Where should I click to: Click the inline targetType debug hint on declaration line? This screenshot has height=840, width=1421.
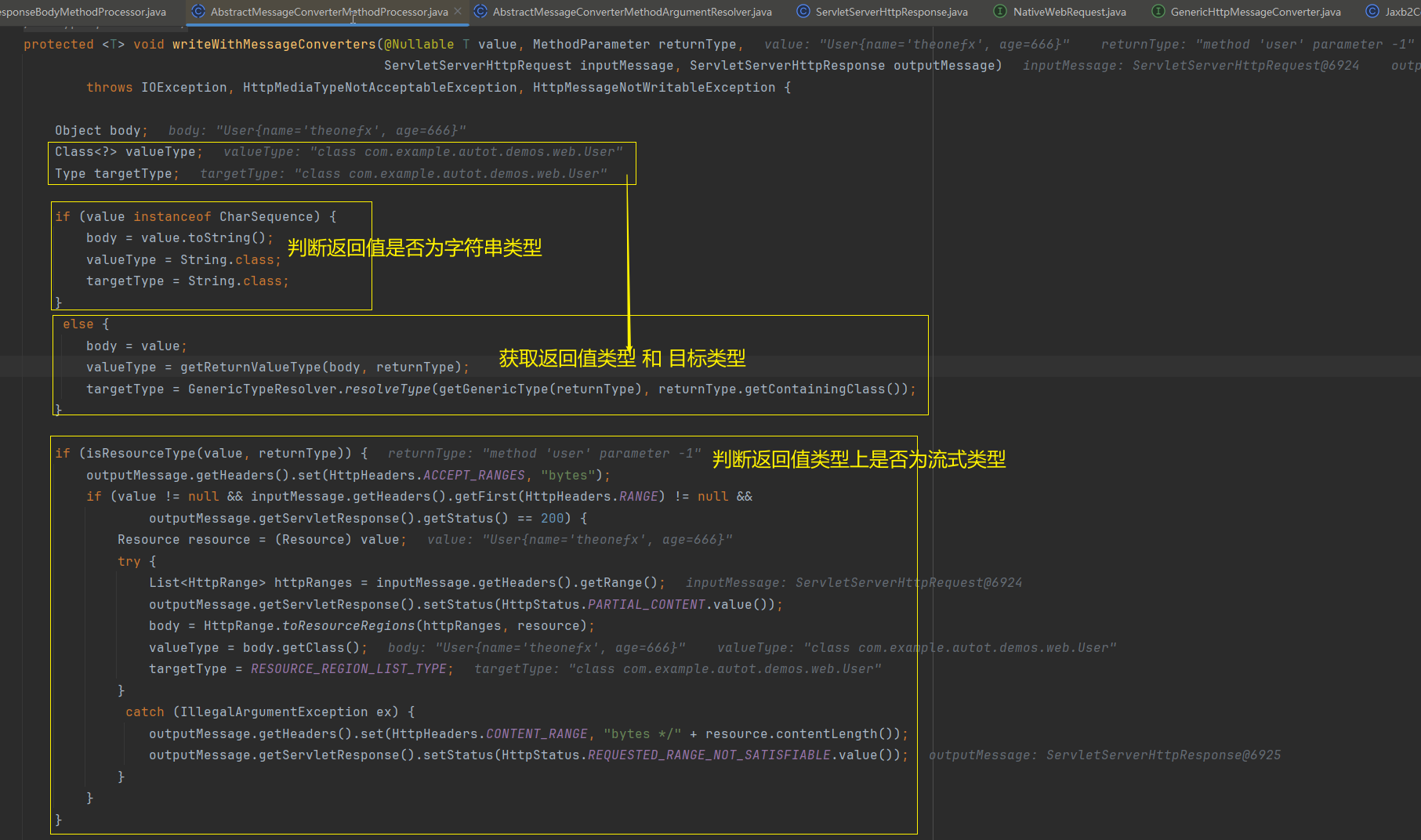pos(404,174)
